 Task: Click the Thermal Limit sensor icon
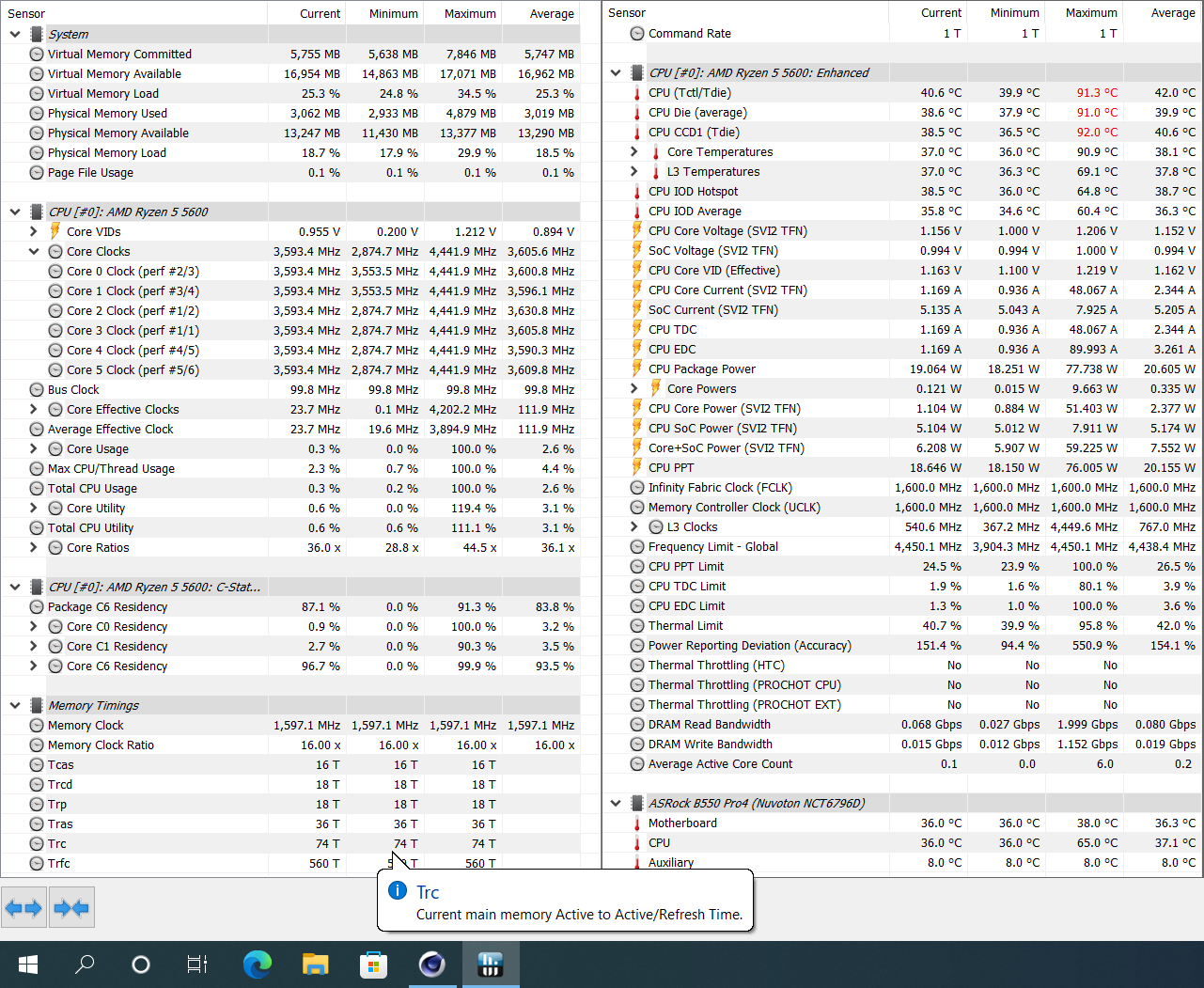coord(637,625)
